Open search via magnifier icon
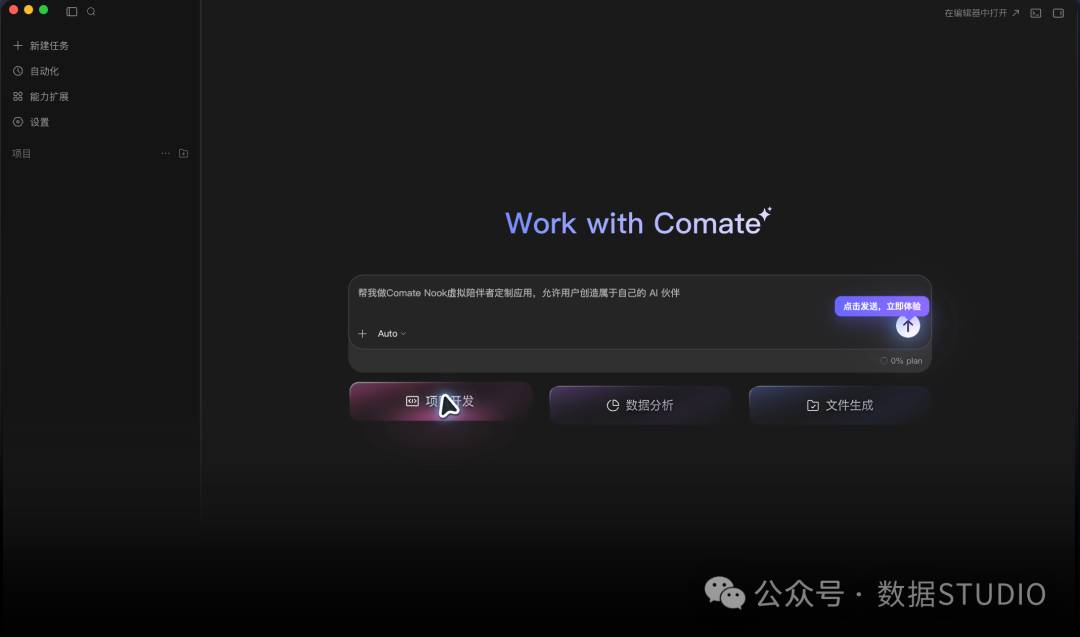This screenshot has height=637, width=1080. pos(91,12)
